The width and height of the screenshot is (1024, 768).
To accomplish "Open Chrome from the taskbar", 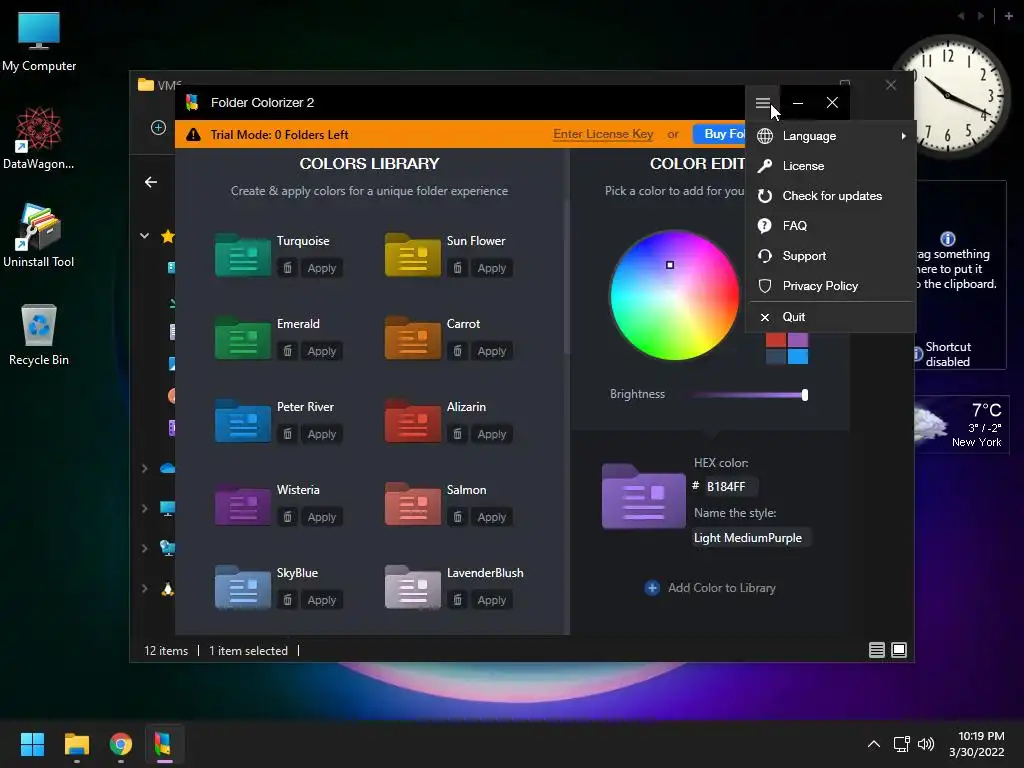I will coord(121,744).
